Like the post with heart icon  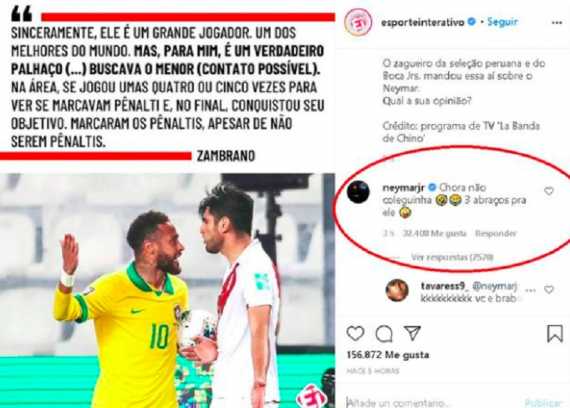355,333
